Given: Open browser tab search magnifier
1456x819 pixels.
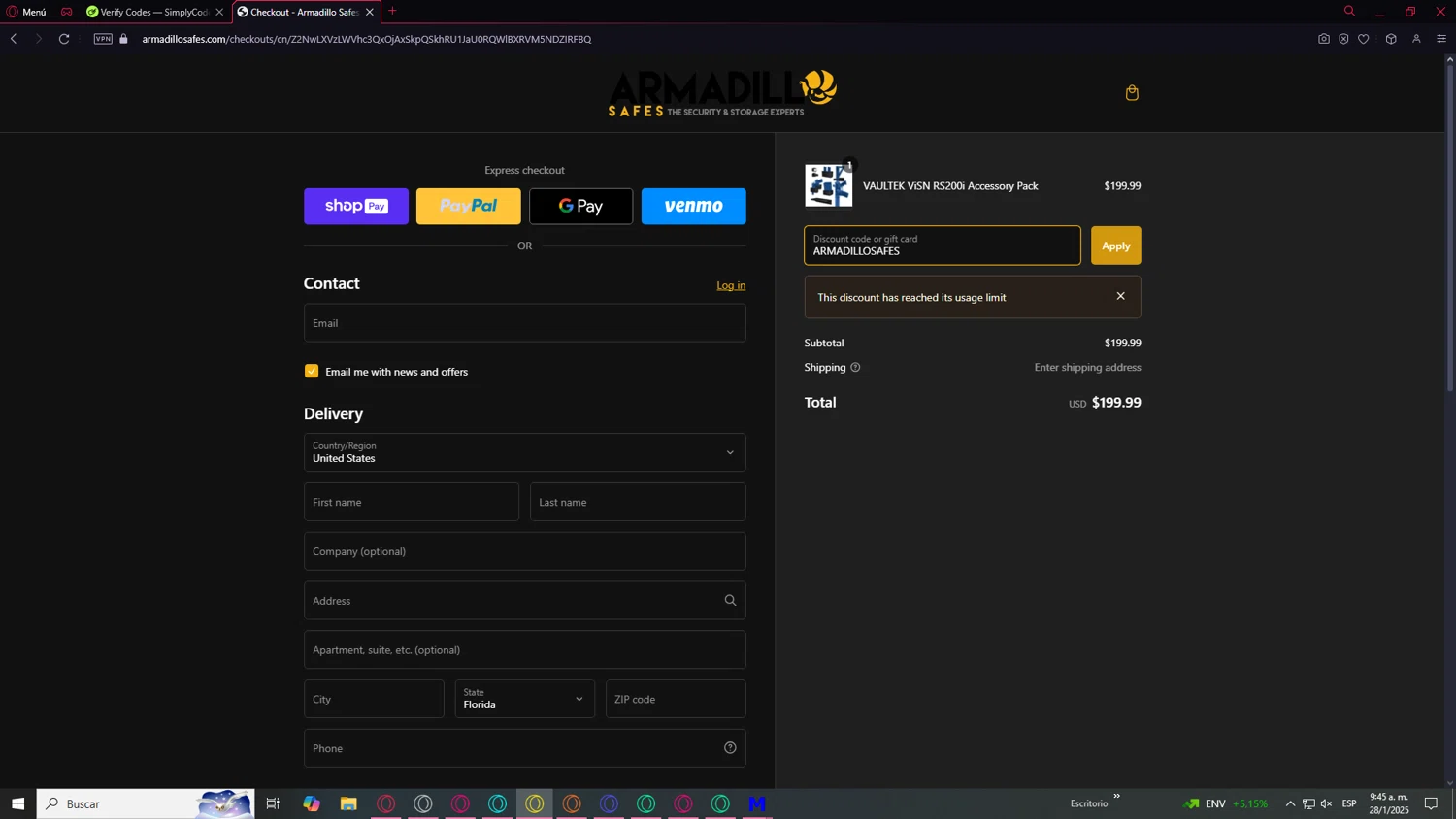Looking at the screenshot, I should tap(1349, 12).
